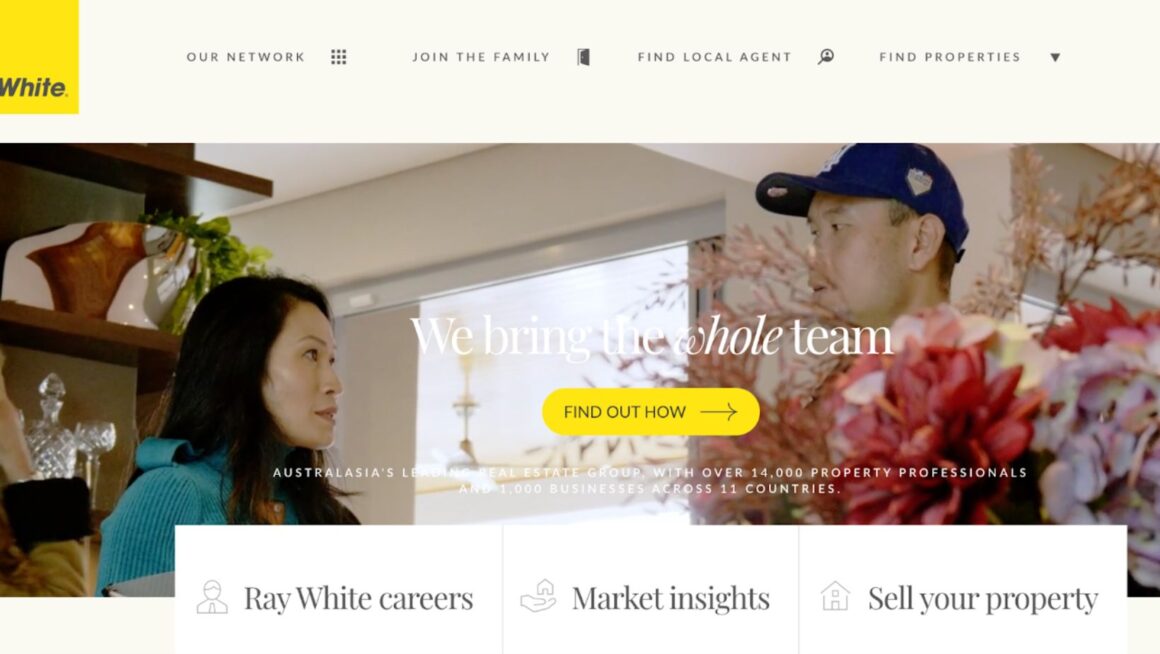Open the grid icon beside Our Network

(x=339, y=57)
